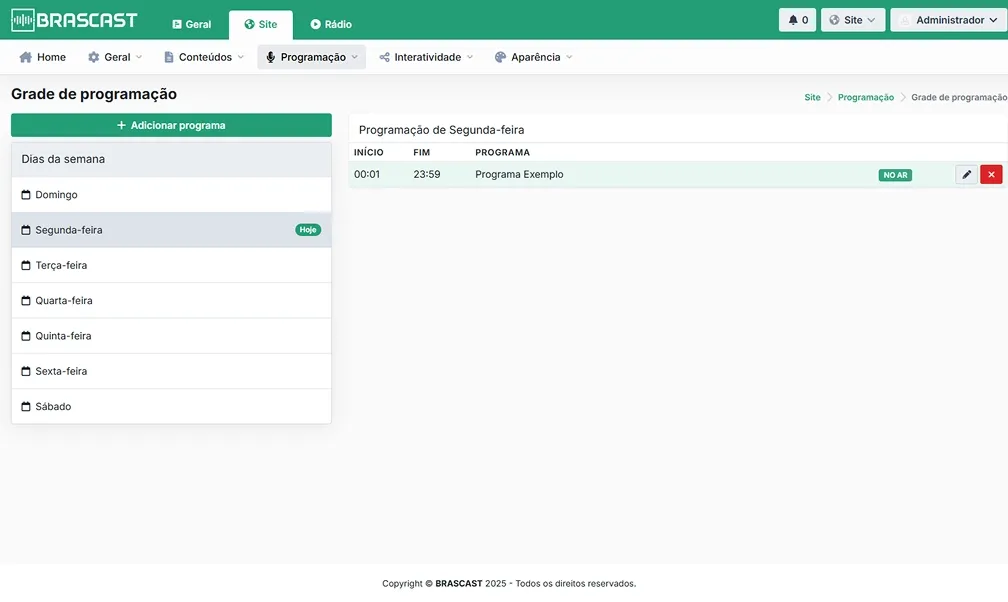Click the calendar icon next to Quarta-feira

click(26, 300)
